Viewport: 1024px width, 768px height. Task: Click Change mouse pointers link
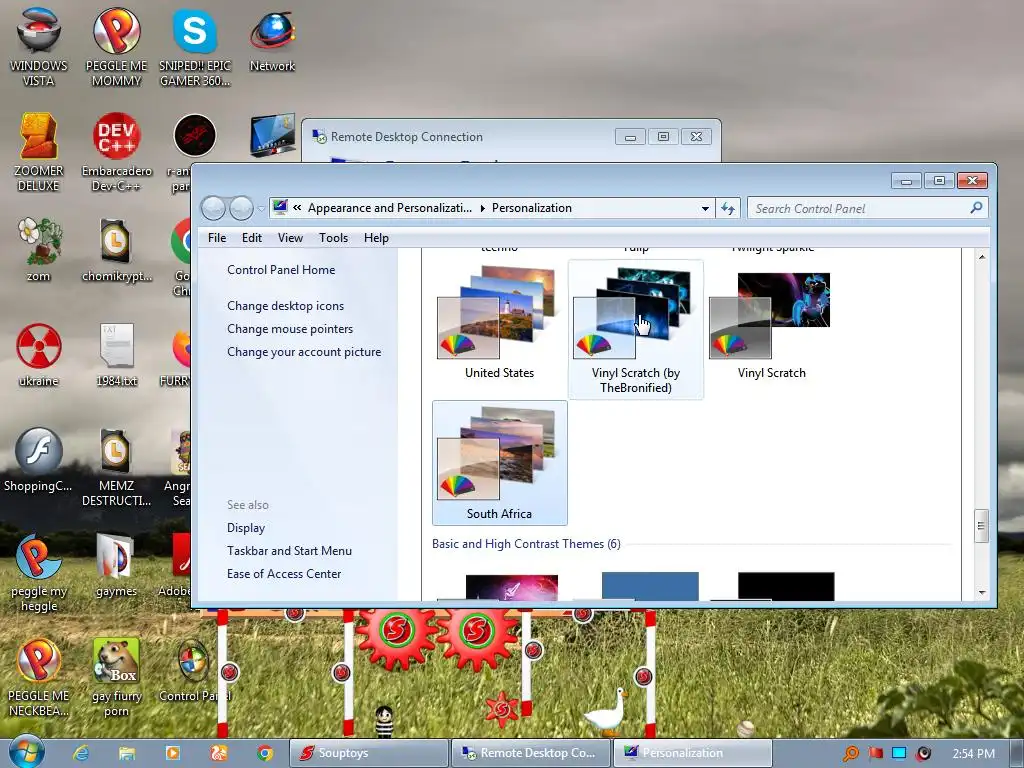(290, 328)
